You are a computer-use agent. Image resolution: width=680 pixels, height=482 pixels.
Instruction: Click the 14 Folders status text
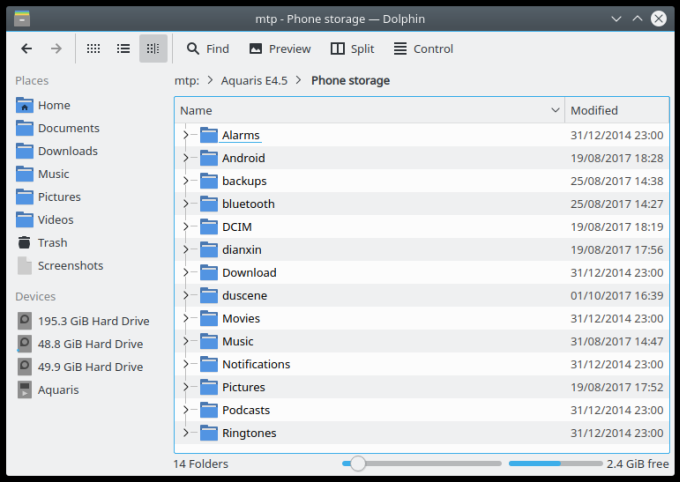point(200,464)
